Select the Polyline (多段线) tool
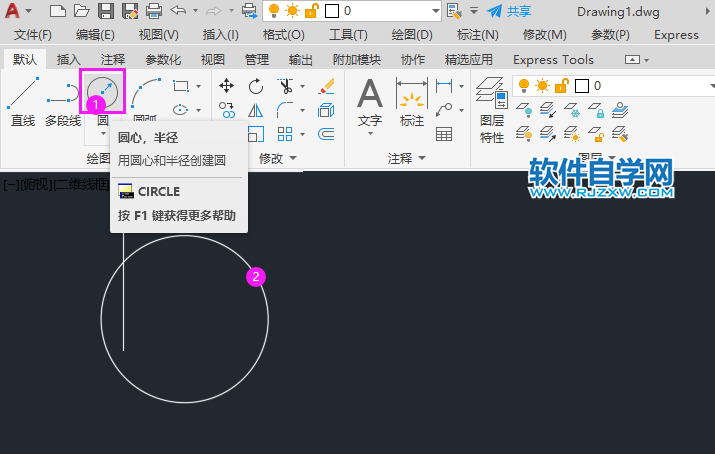 click(63, 101)
